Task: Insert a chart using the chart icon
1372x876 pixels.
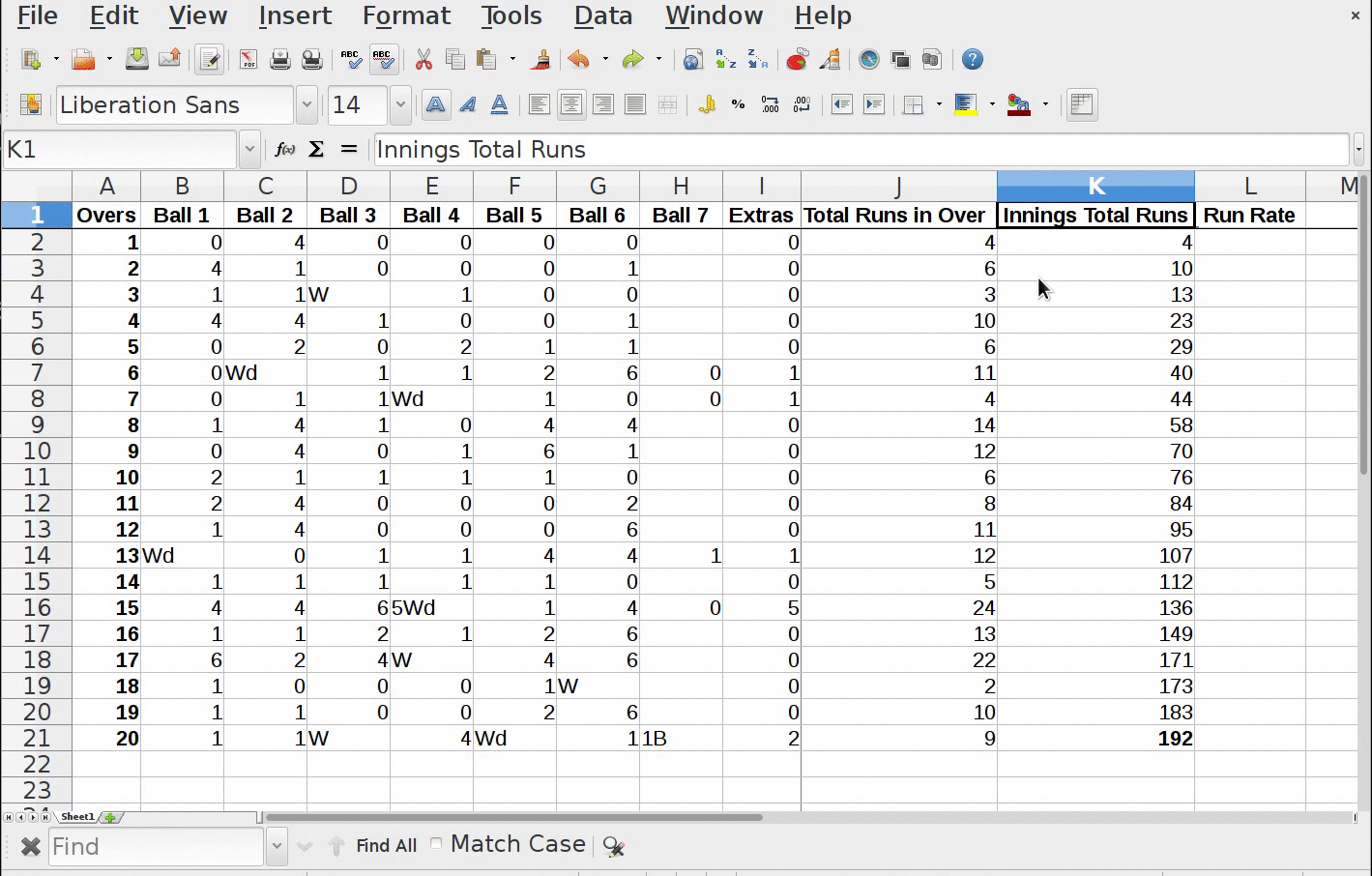Action: (x=797, y=60)
